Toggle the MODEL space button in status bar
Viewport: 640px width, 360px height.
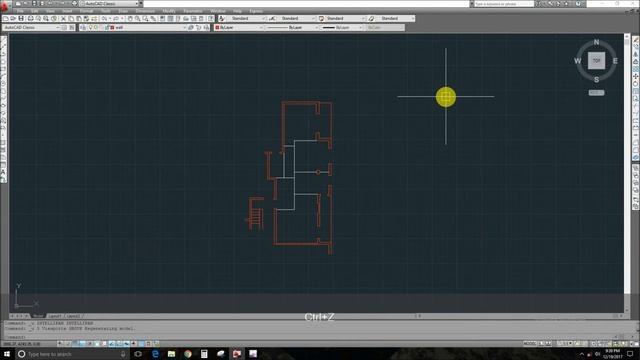click(x=529, y=344)
